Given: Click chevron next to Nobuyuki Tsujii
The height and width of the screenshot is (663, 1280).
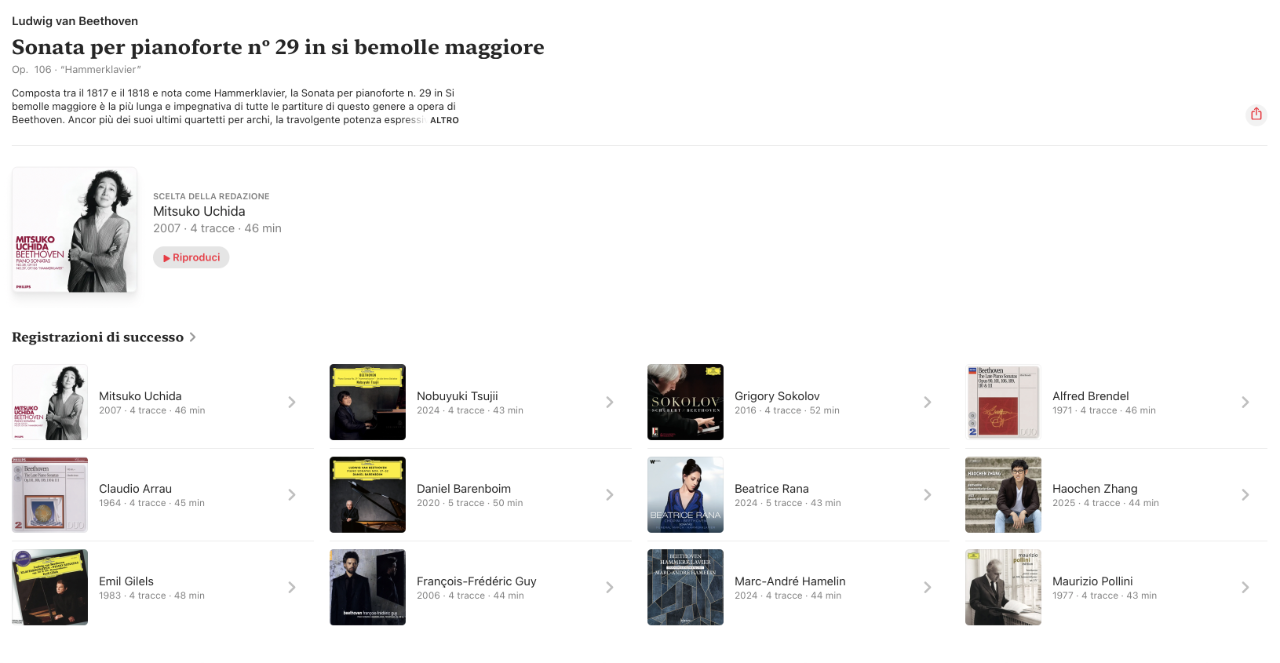Looking at the screenshot, I should [x=609, y=402].
